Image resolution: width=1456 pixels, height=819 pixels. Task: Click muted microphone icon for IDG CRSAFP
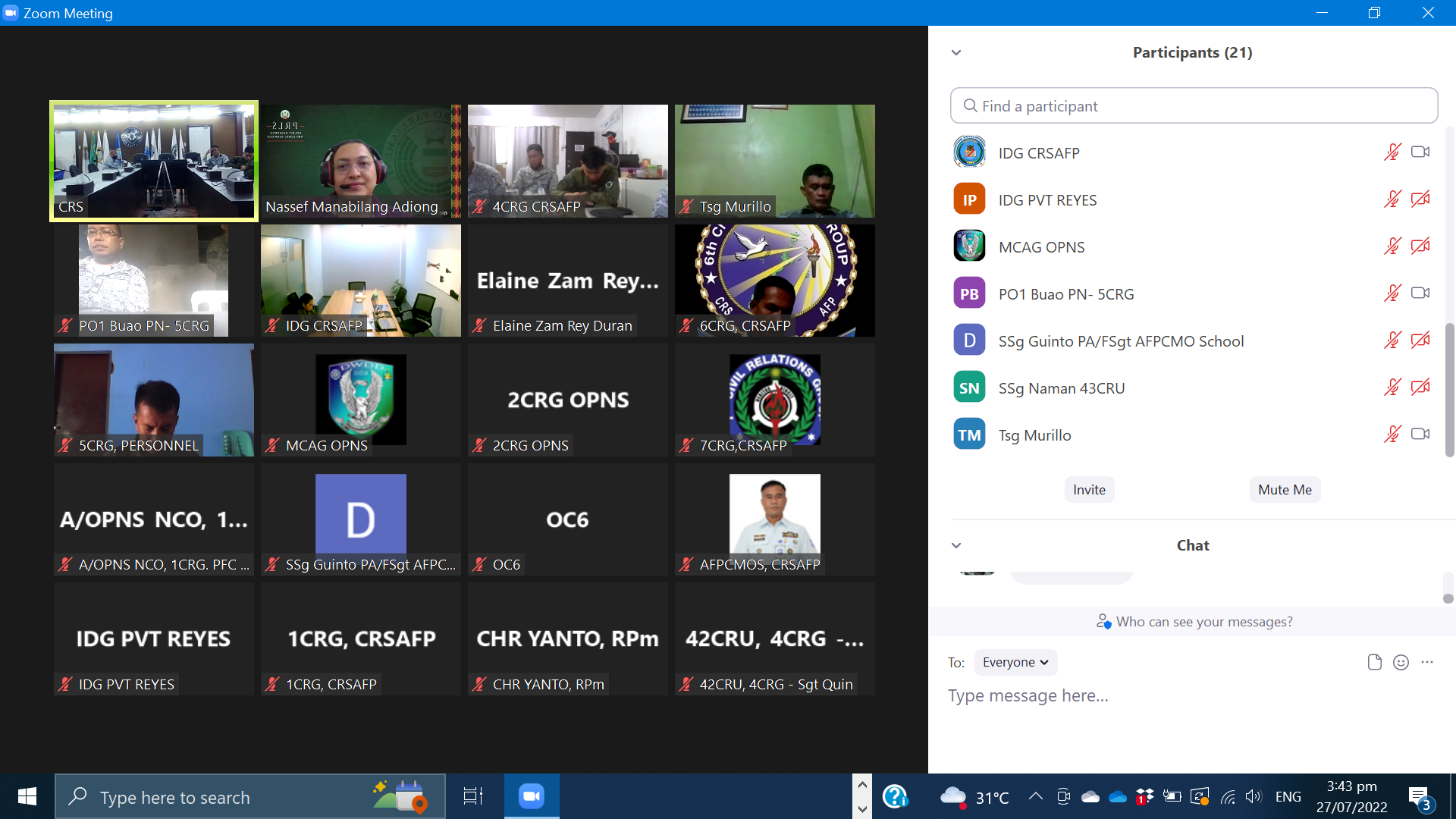coord(1392,152)
